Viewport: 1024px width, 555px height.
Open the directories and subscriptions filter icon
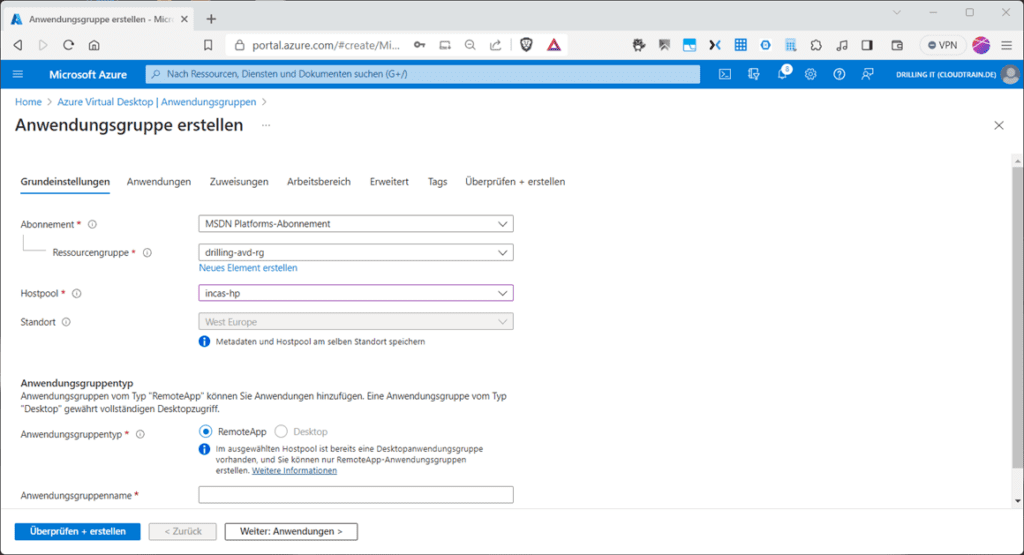[x=754, y=74]
